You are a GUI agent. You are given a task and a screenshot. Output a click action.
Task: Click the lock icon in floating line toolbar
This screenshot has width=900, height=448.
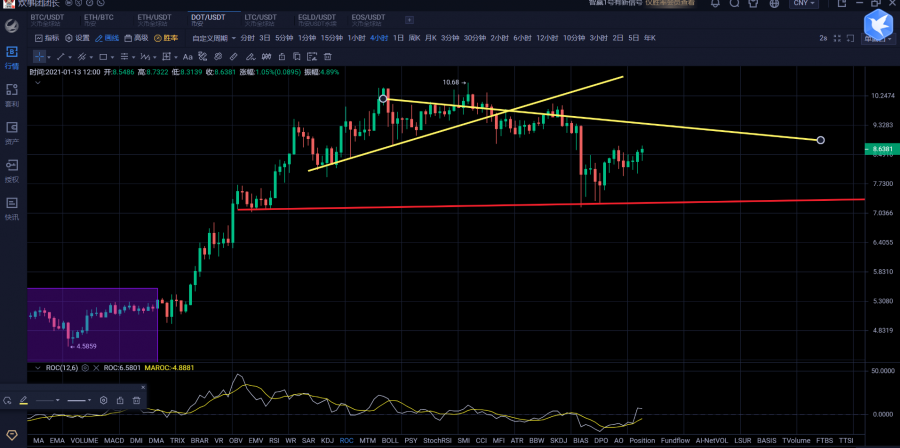pos(120,400)
